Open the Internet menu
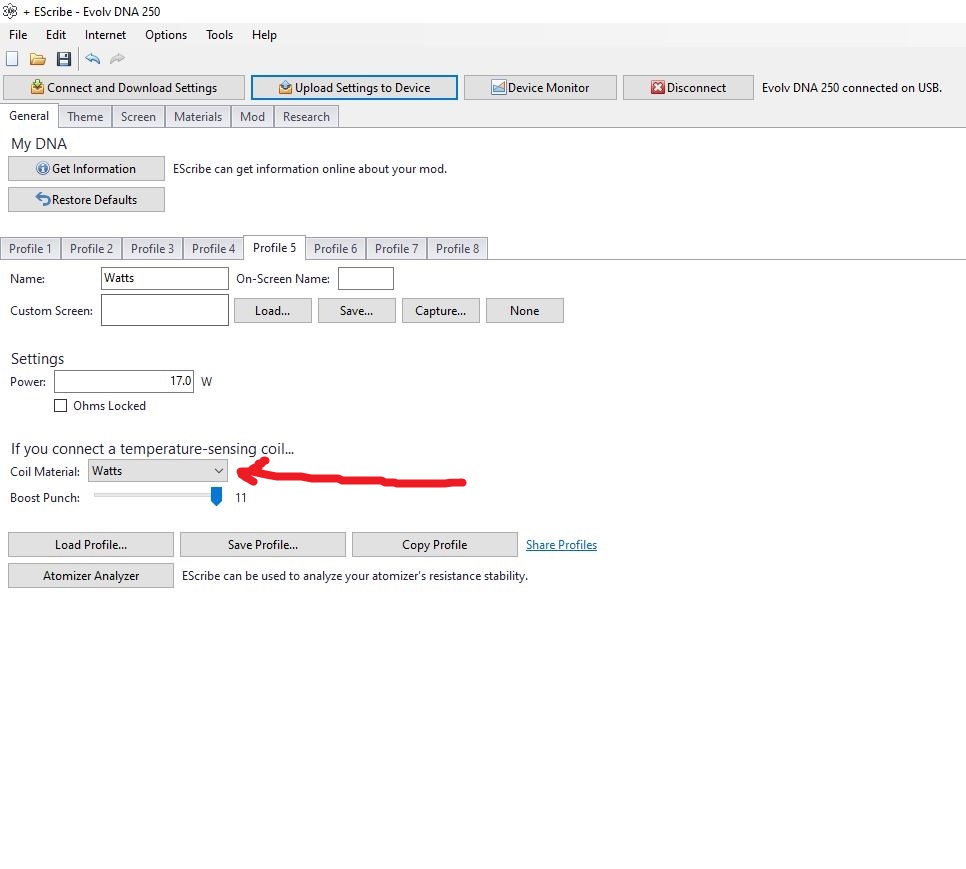Image resolution: width=966 pixels, height=869 pixels. pos(105,35)
